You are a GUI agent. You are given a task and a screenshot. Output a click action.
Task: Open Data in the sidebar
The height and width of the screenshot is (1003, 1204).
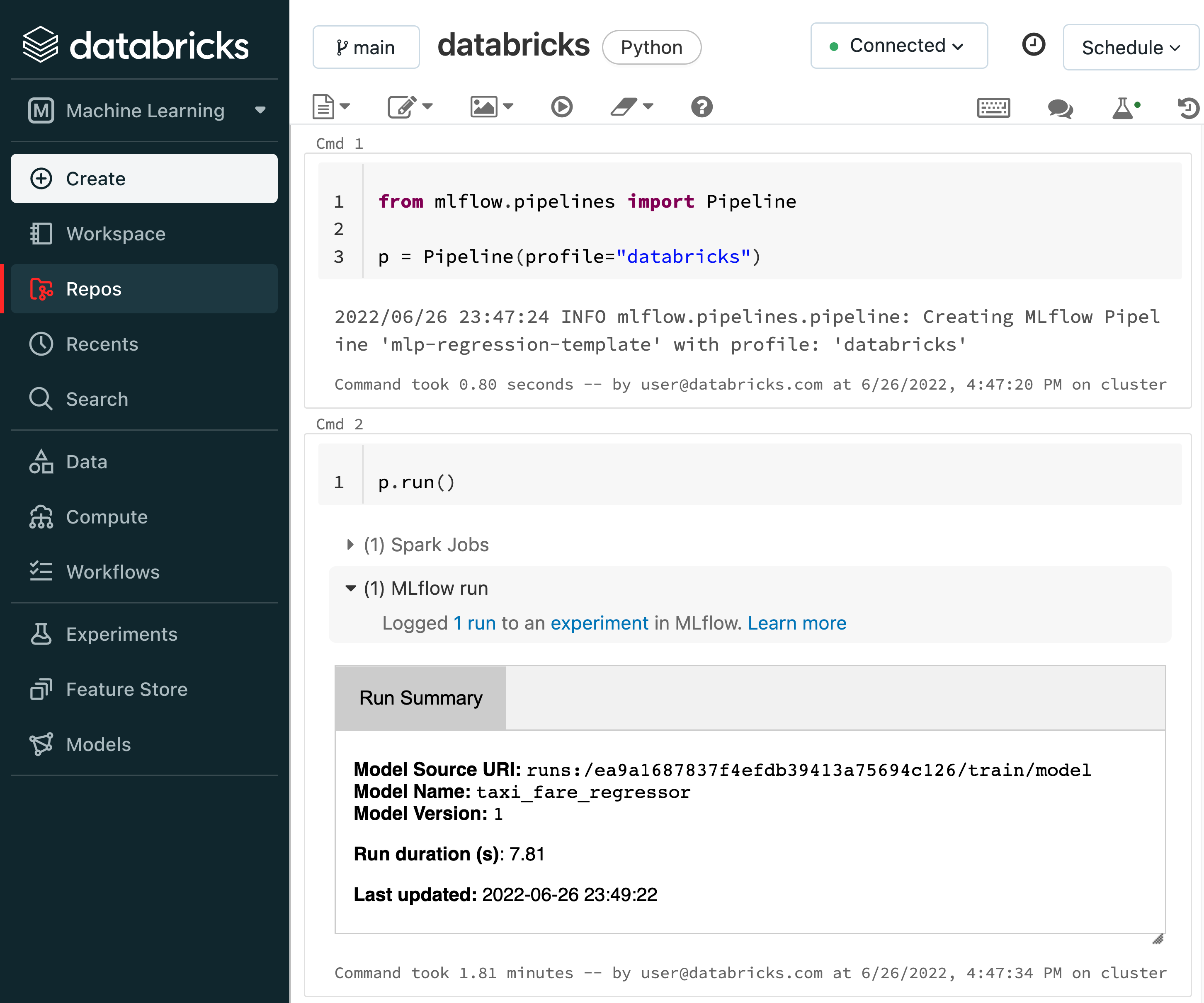(x=144, y=462)
